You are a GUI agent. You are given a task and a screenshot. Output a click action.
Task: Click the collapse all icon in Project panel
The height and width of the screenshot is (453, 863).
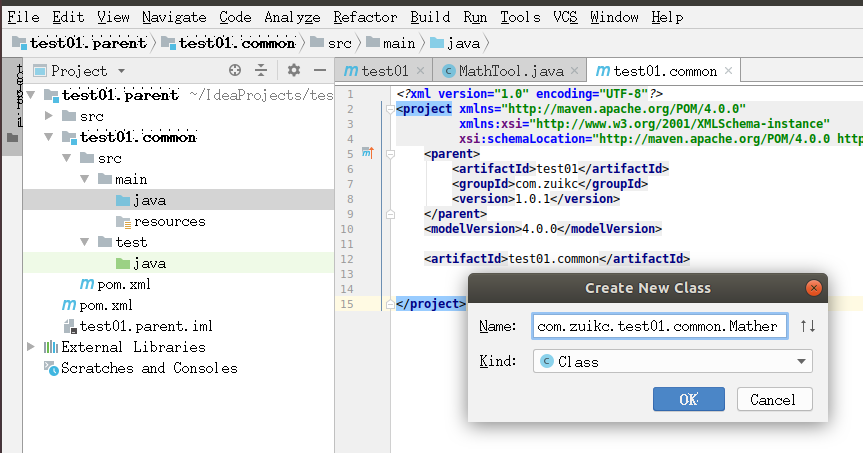[x=261, y=70]
